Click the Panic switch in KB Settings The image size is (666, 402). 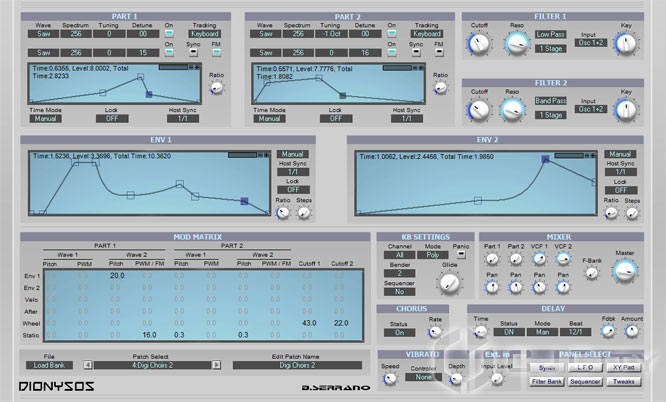[461, 255]
